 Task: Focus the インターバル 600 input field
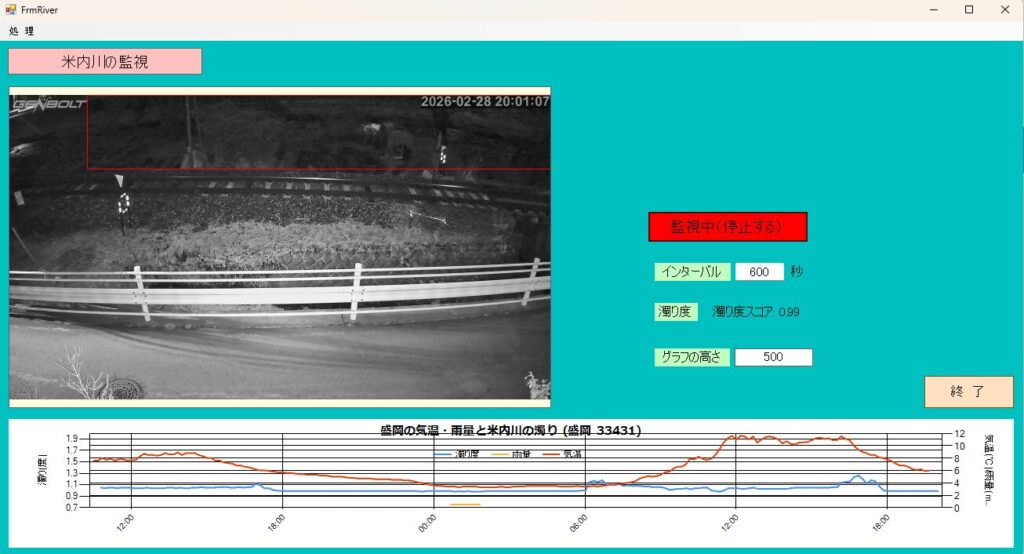(x=759, y=272)
